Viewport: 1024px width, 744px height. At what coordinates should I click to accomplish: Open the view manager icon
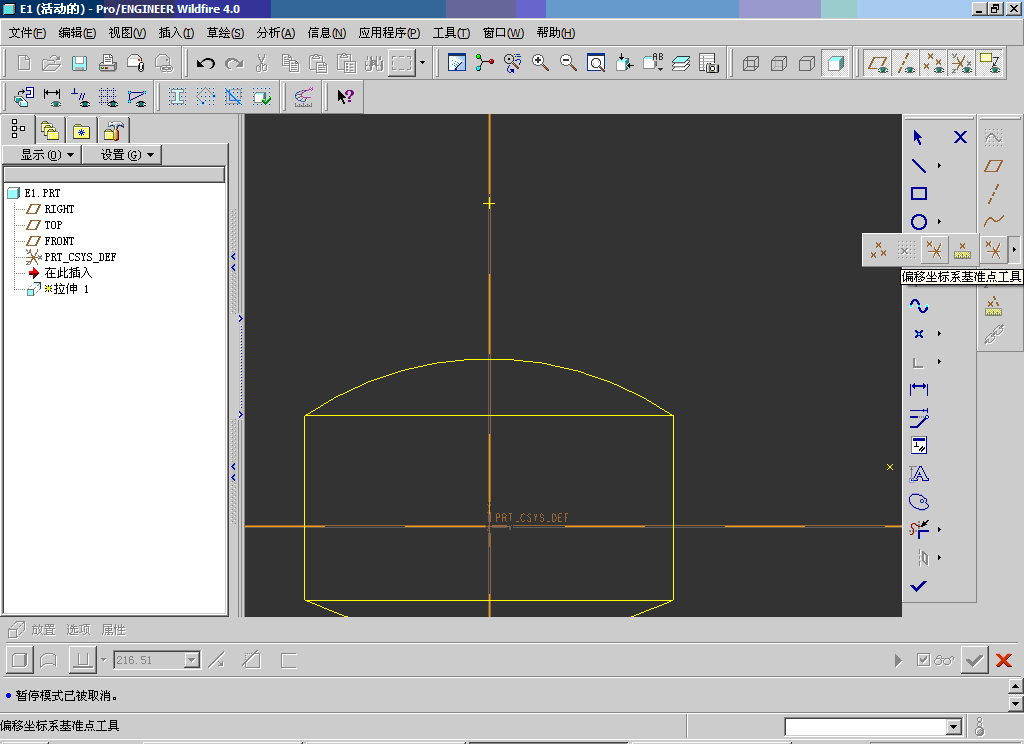point(709,63)
